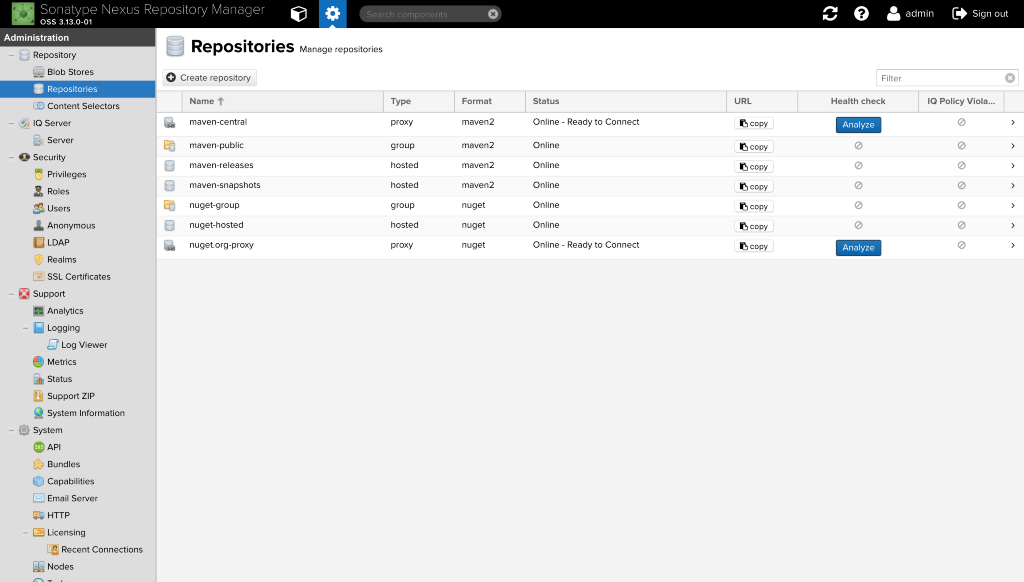This screenshot has height=582, width=1024.
Task: Collapse the Security tree node
Action: click(11, 157)
